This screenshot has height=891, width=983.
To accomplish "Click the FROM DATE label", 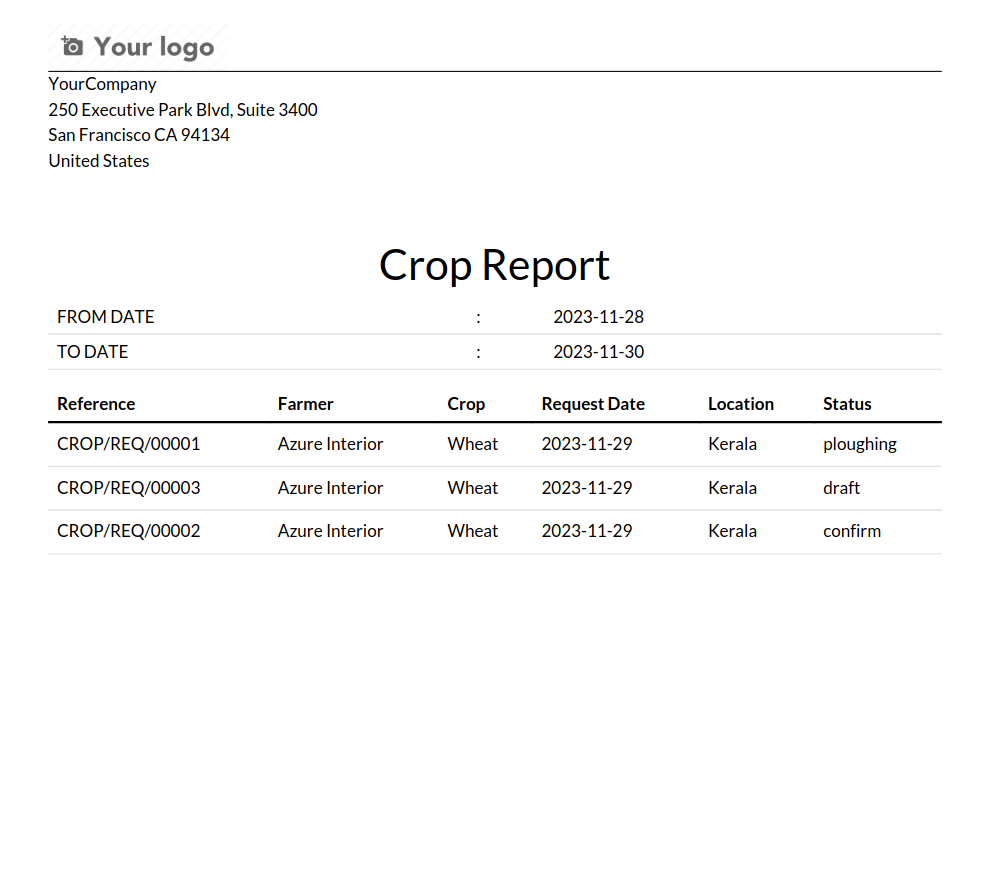I will click(x=106, y=317).
